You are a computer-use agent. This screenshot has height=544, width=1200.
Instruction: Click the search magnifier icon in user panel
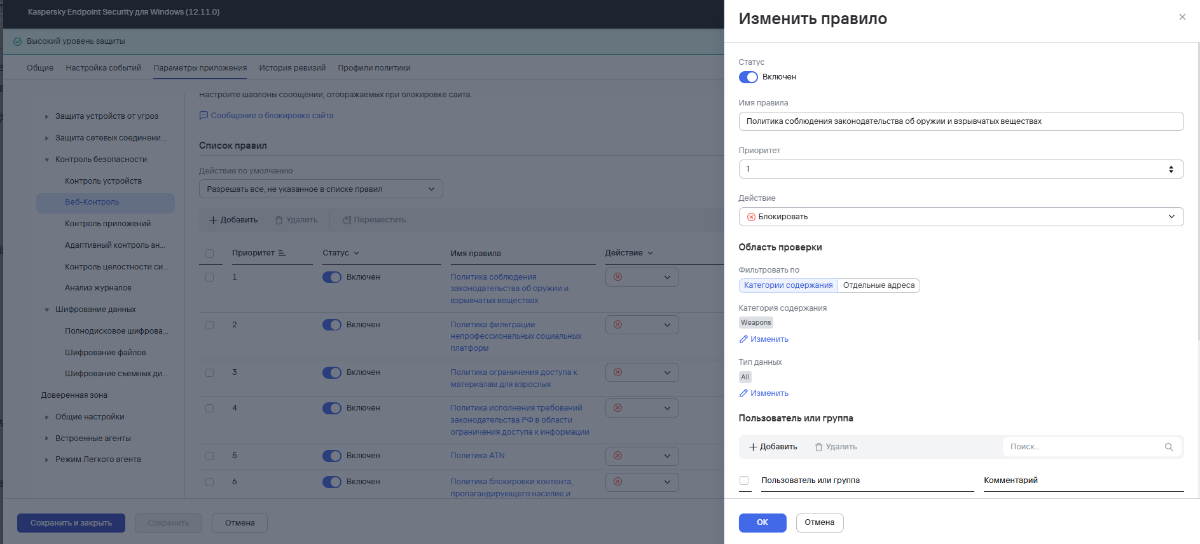pos(1168,447)
